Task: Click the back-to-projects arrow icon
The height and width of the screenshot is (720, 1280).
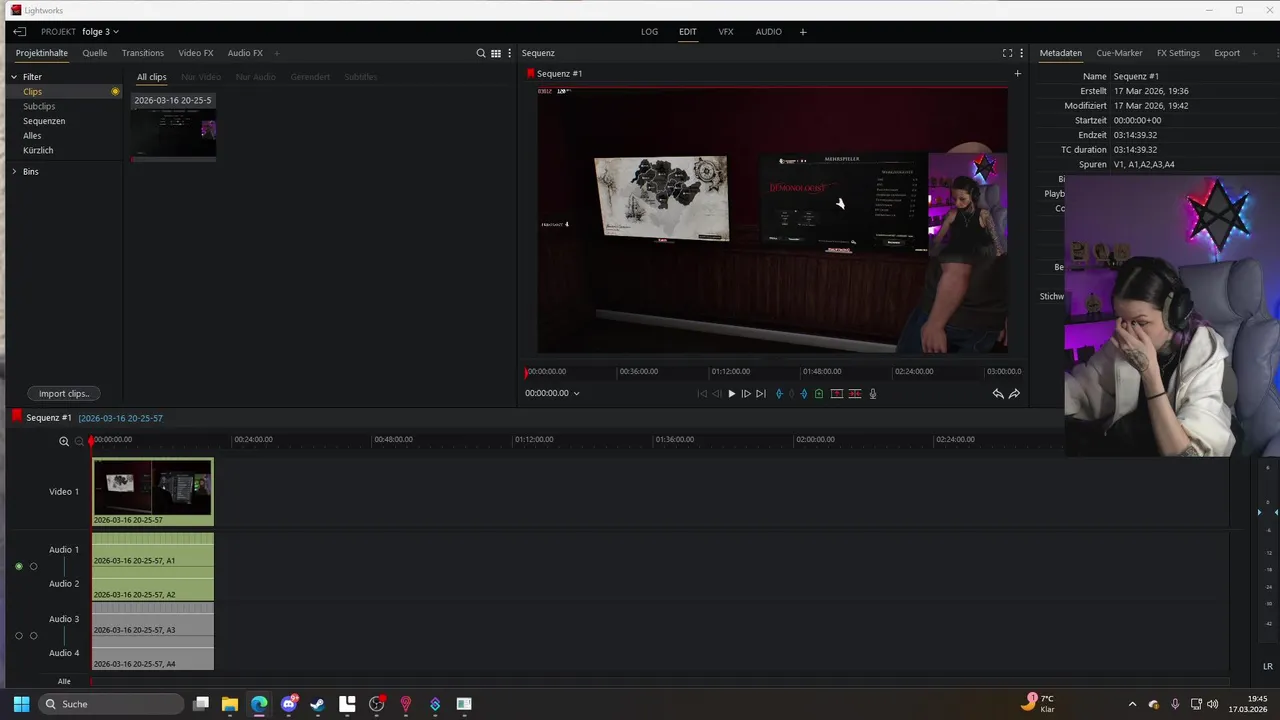Action: click(x=19, y=32)
